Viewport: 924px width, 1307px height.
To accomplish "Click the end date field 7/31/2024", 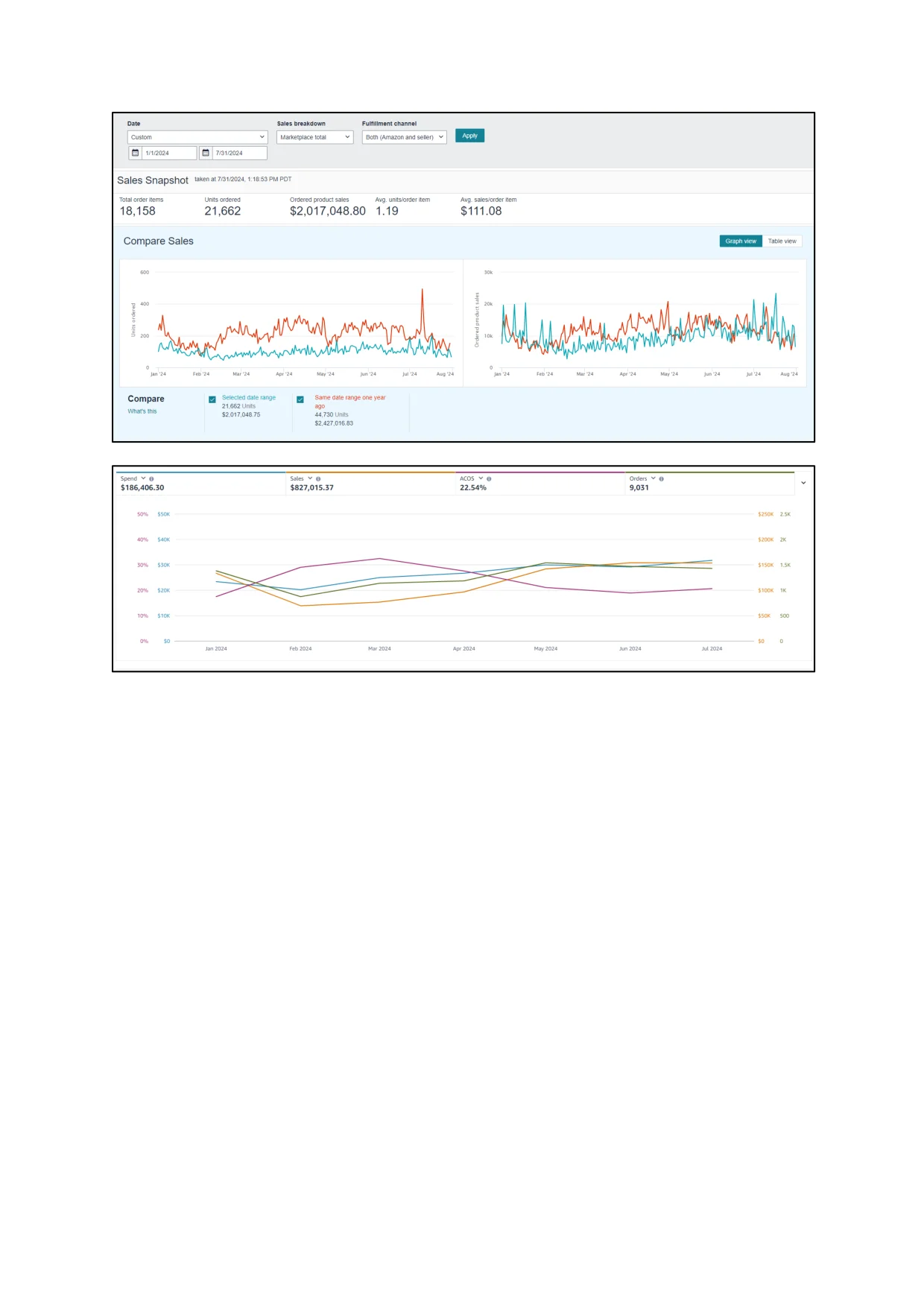I will [239, 153].
